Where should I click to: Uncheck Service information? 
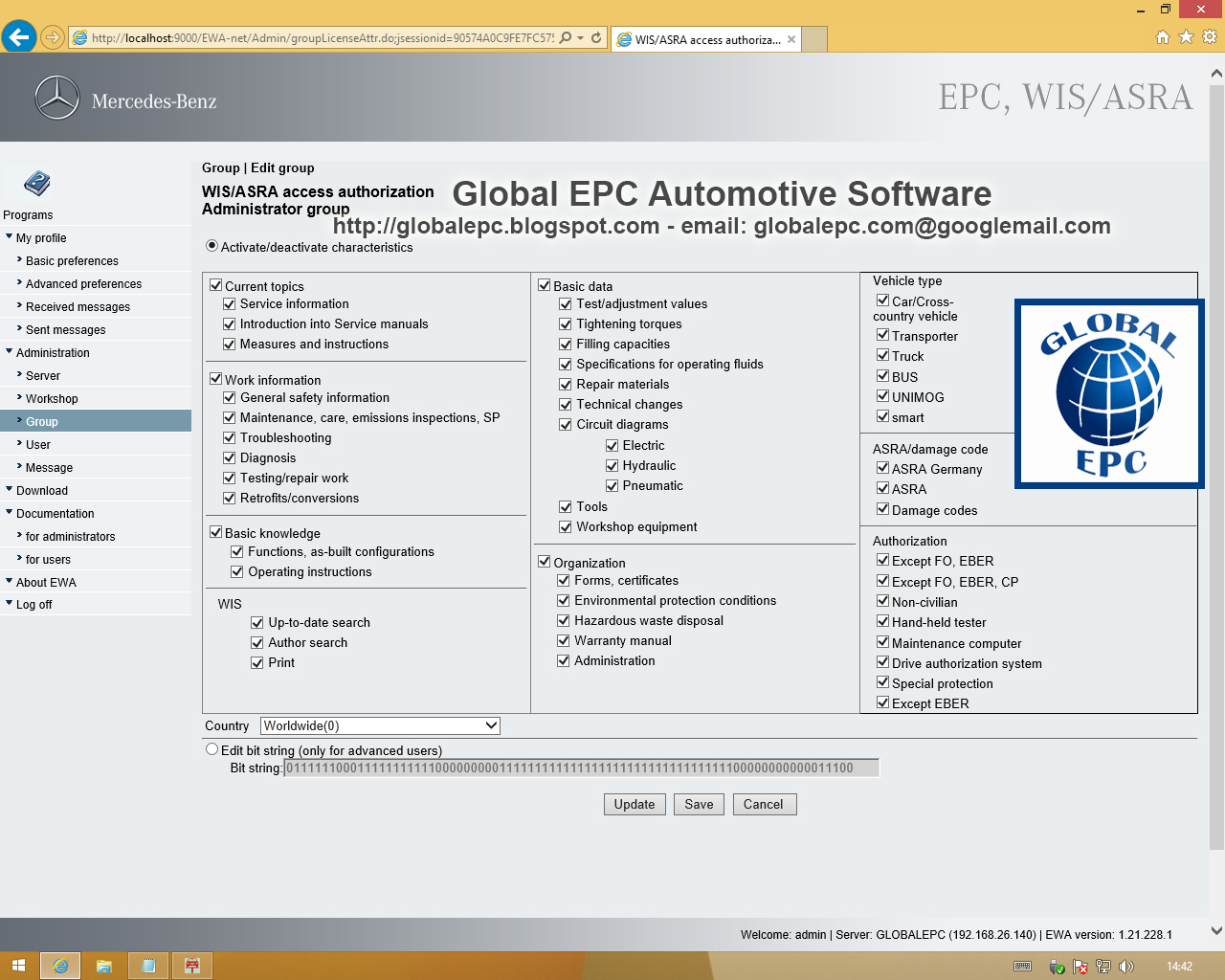[x=230, y=303]
